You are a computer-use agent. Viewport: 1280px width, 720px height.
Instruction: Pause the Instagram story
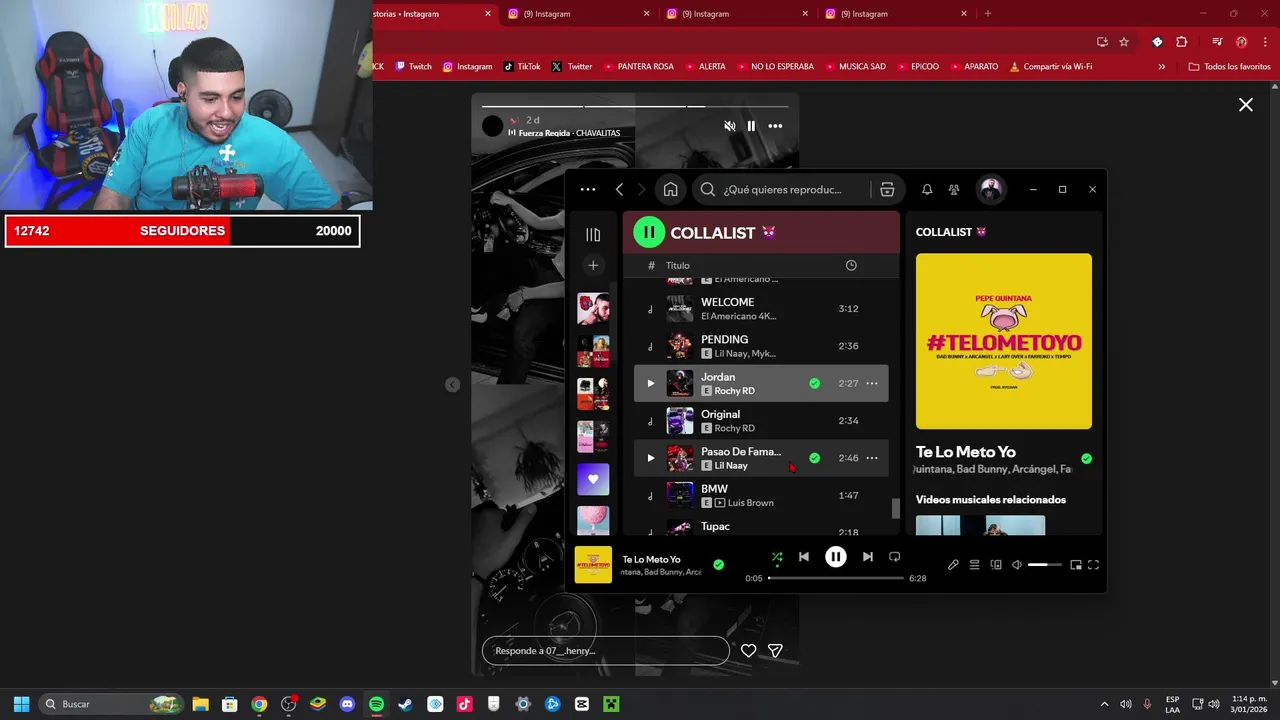[x=751, y=126]
